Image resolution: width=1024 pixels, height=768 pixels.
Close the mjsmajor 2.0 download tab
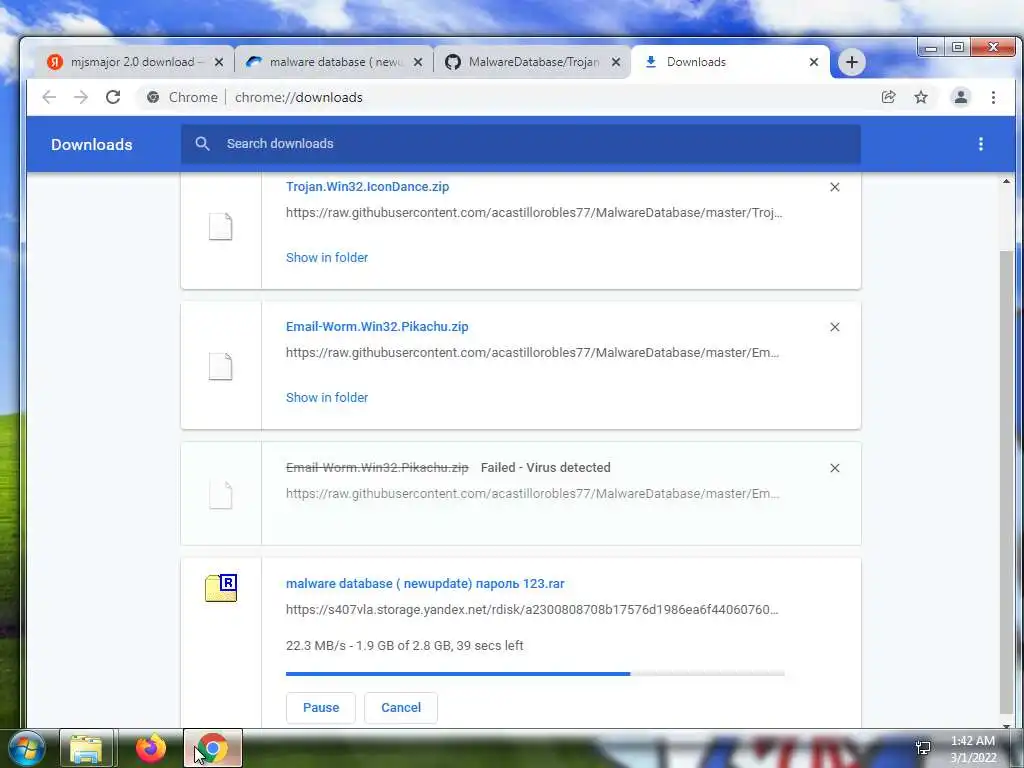click(x=219, y=62)
